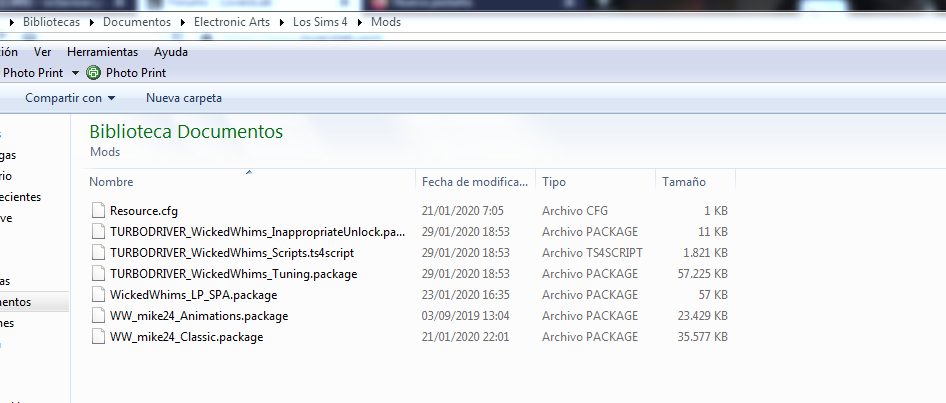Click the Biblioteca Documentos heading
Screen dimensions: 946x403
coord(186,131)
